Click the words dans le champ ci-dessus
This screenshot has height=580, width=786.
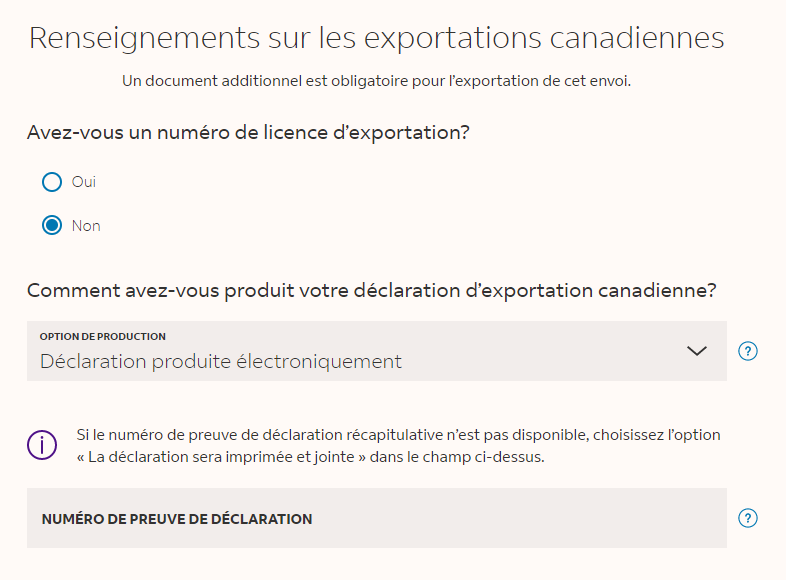point(457,457)
